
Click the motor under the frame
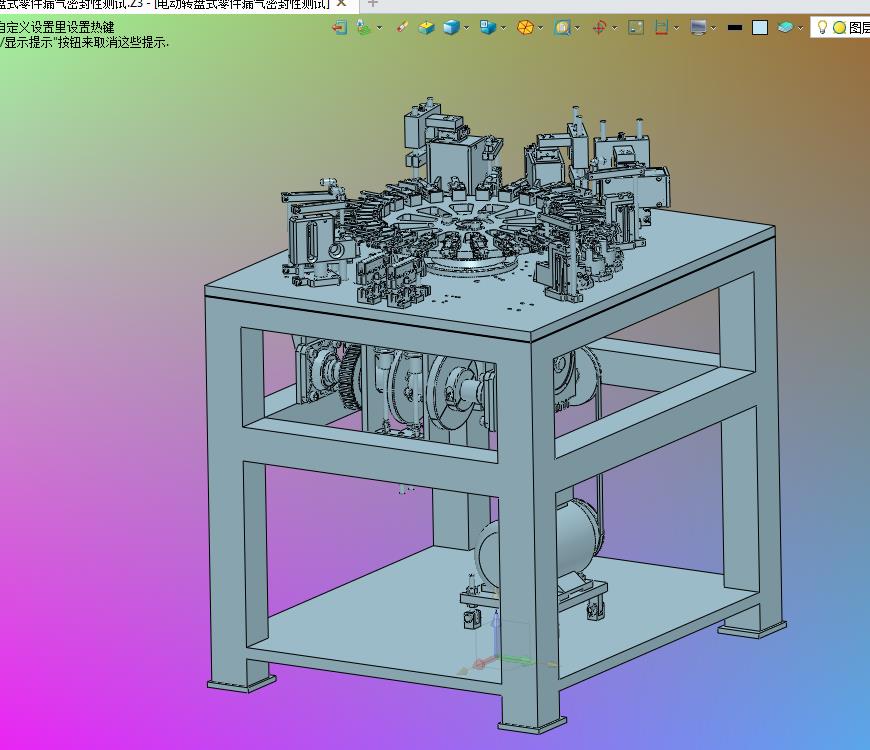click(541, 546)
